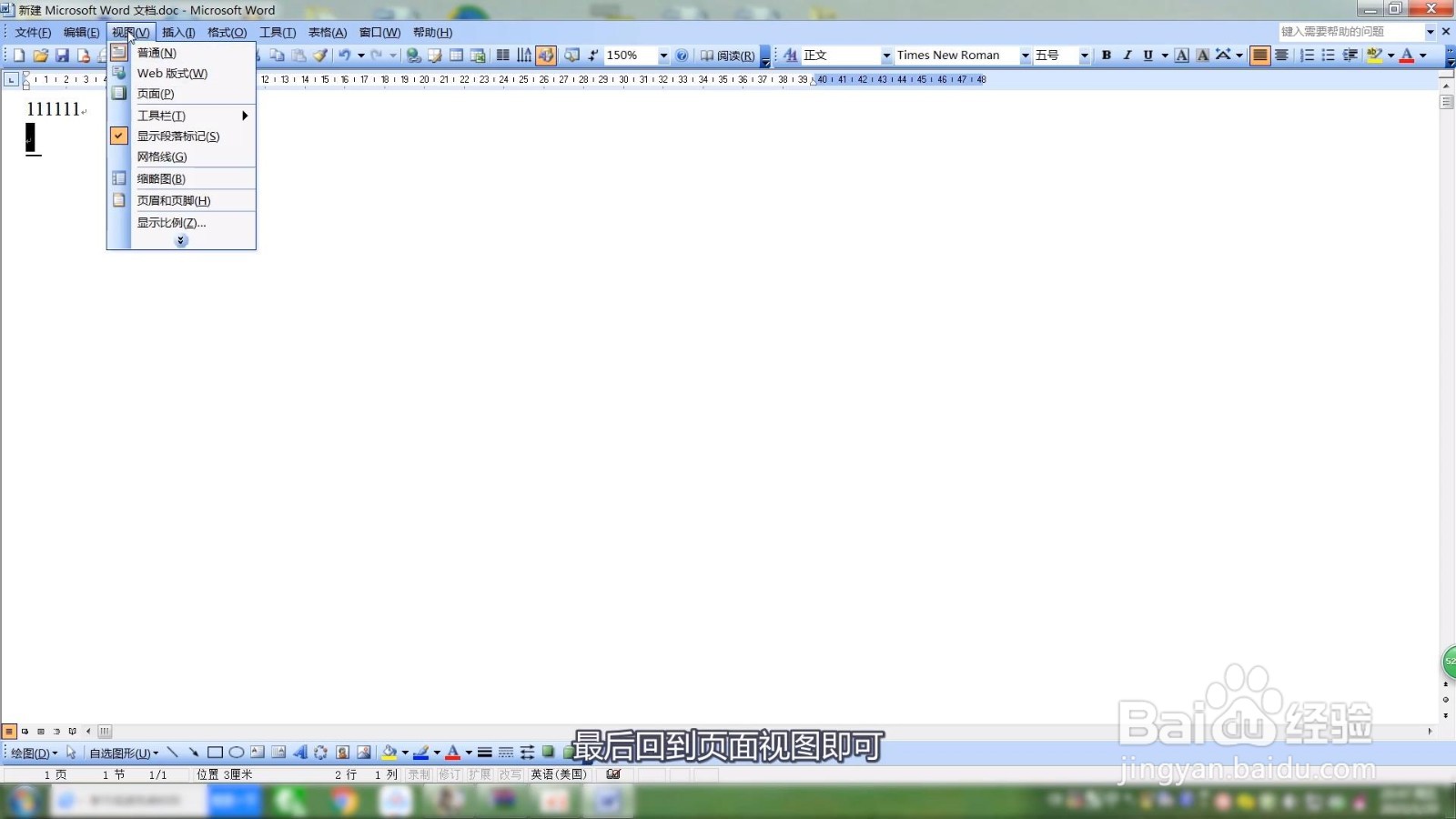
Task: Select the Oval drawing tool
Action: pos(236,753)
